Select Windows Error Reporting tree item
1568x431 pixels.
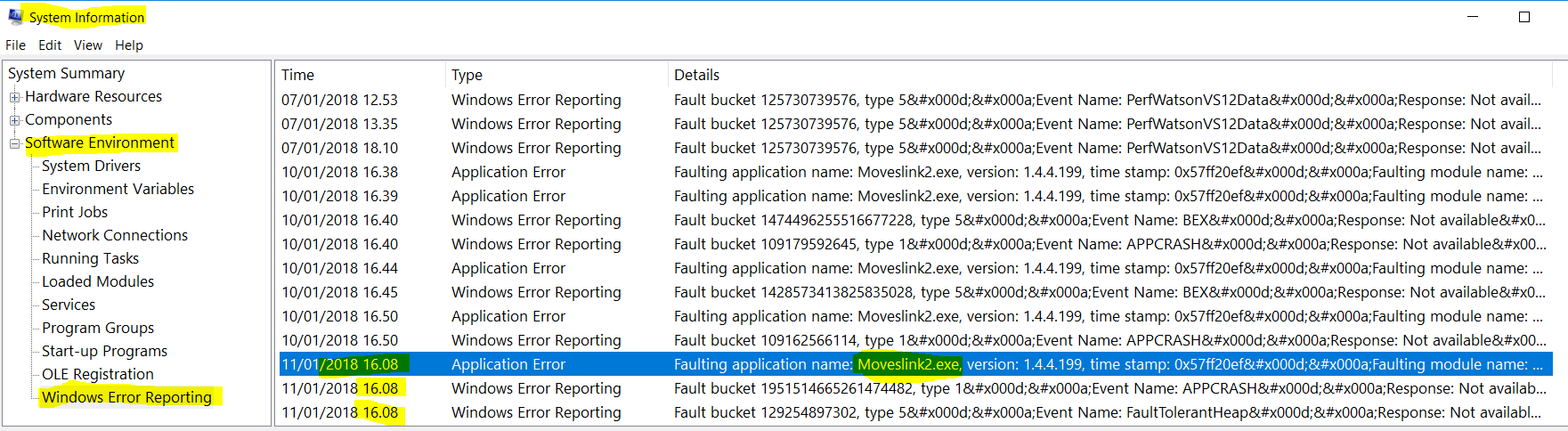click(126, 397)
